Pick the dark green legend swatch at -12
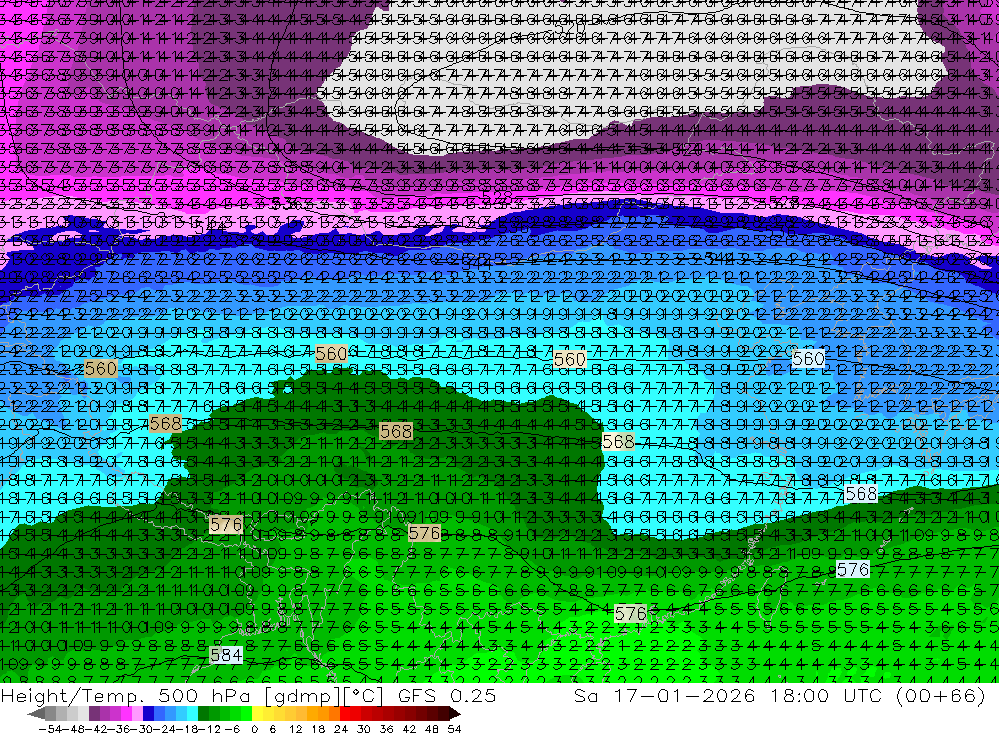 [x=203, y=713]
